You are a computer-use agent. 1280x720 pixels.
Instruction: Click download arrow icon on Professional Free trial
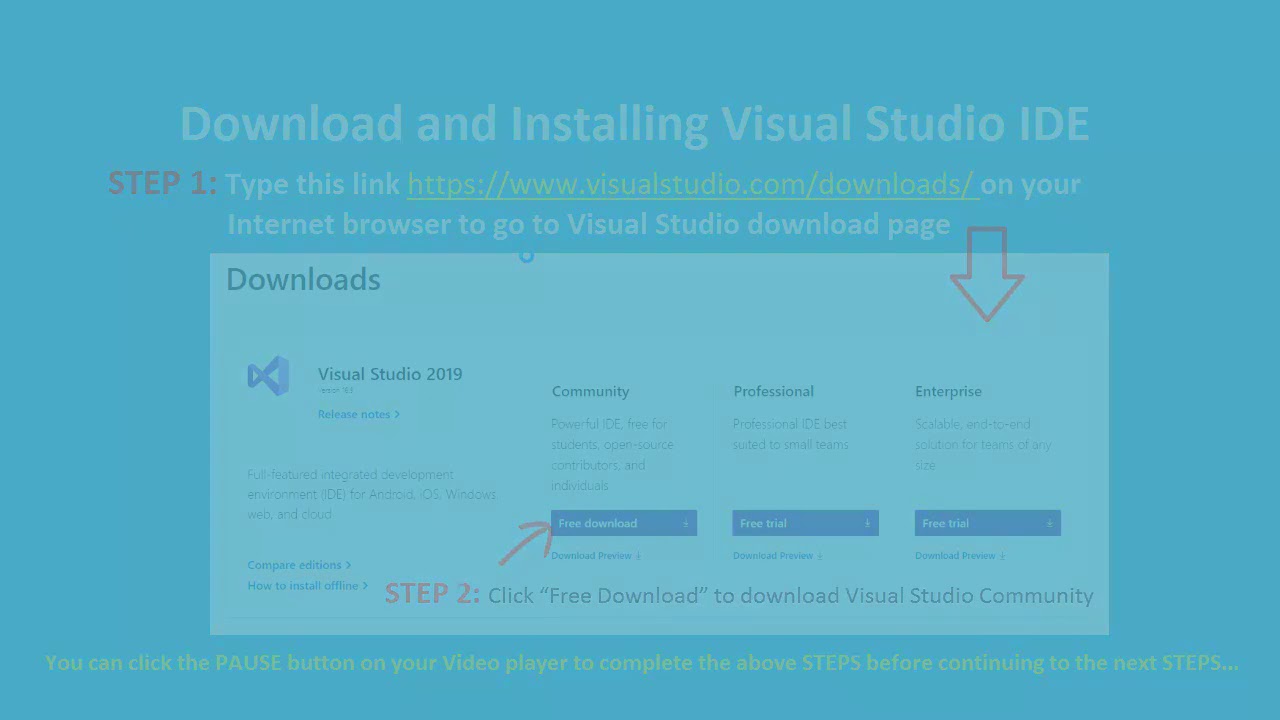[x=867, y=523]
